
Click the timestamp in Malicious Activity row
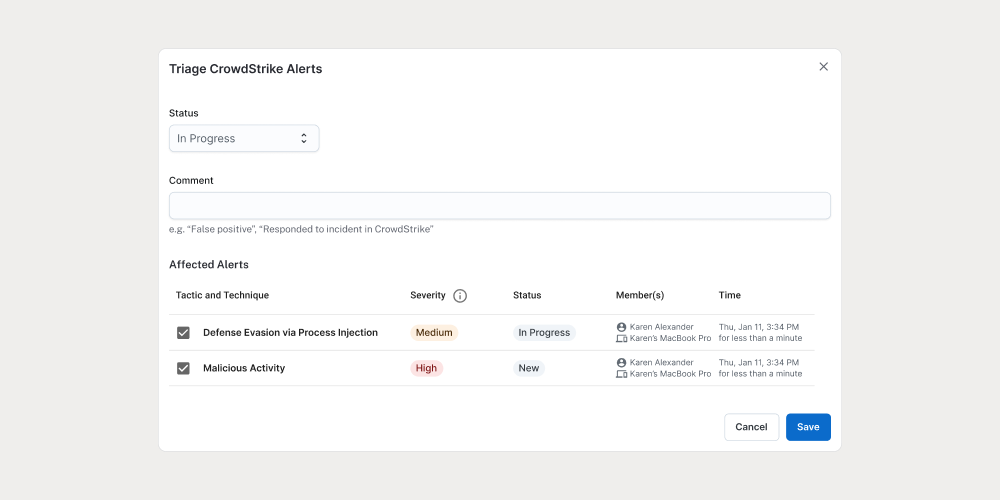click(x=760, y=369)
